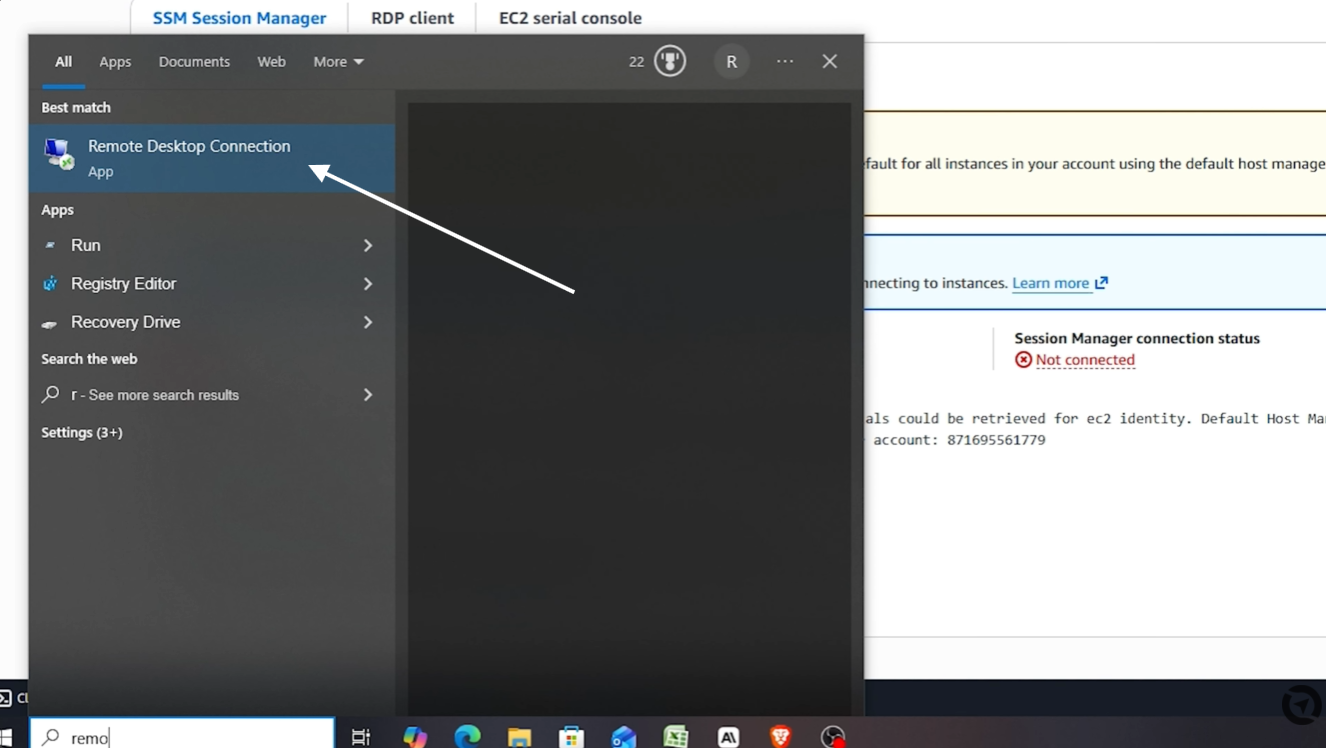Click the external link icon beside Learn more
The width and height of the screenshot is (1326, 748).
pos(1102,283)
